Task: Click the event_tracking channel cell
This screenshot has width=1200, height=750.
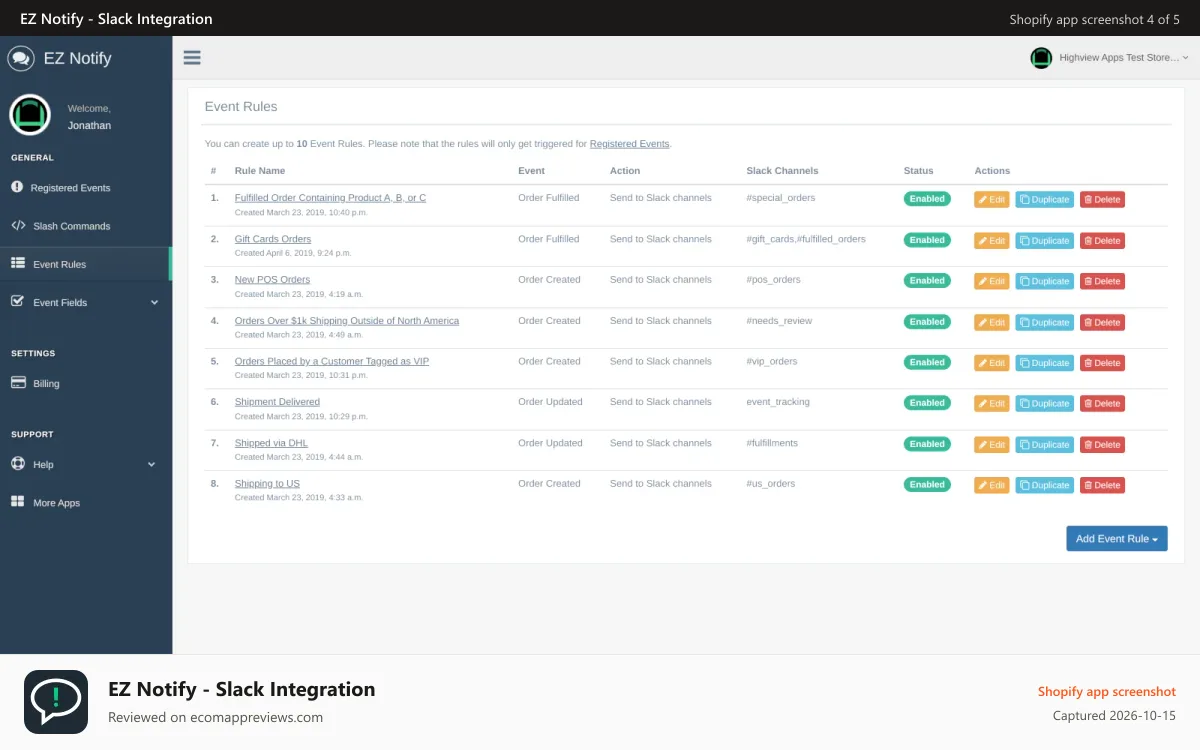Action: 778,402
